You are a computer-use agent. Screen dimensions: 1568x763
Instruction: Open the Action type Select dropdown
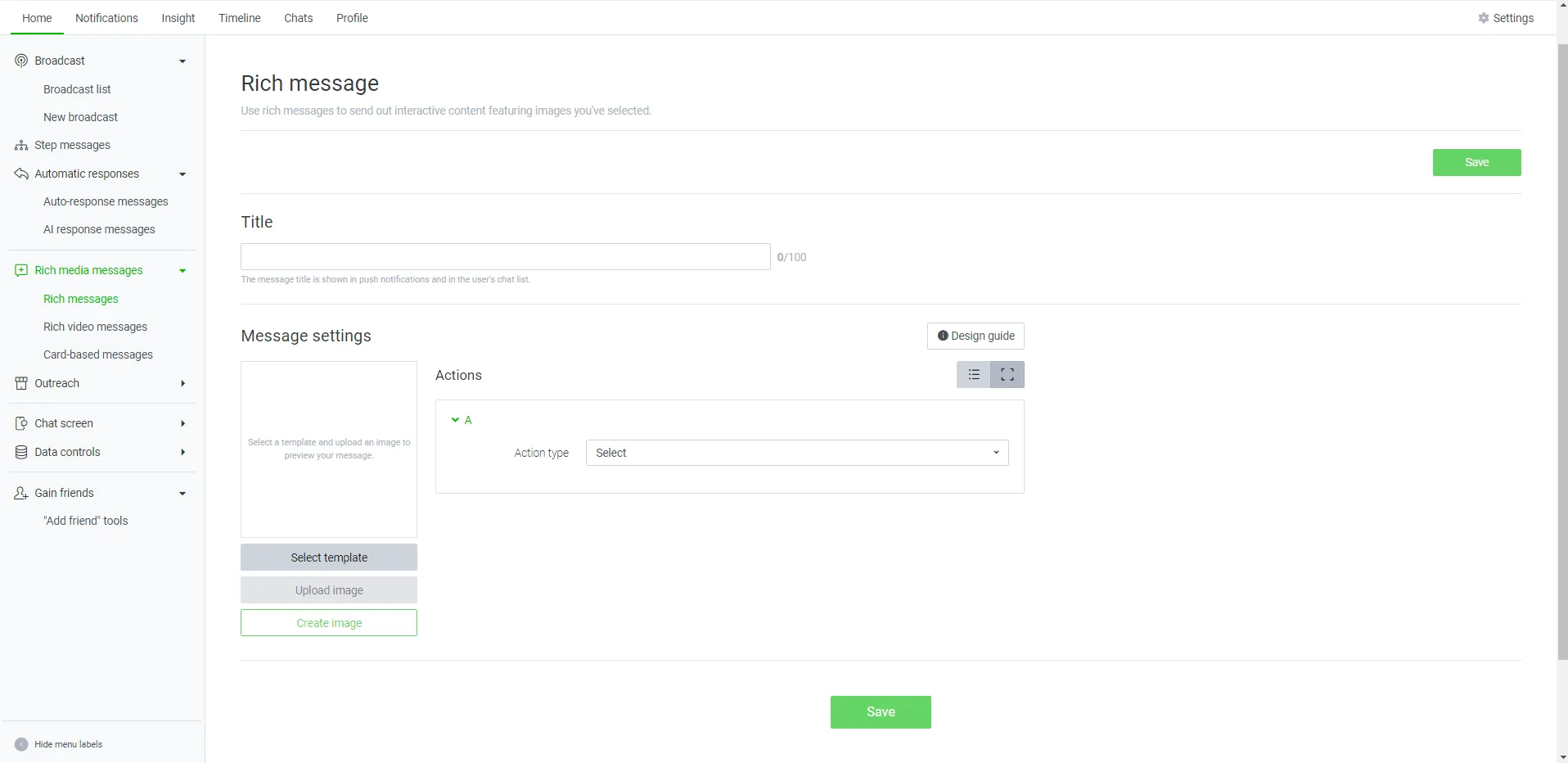point(796,453)
